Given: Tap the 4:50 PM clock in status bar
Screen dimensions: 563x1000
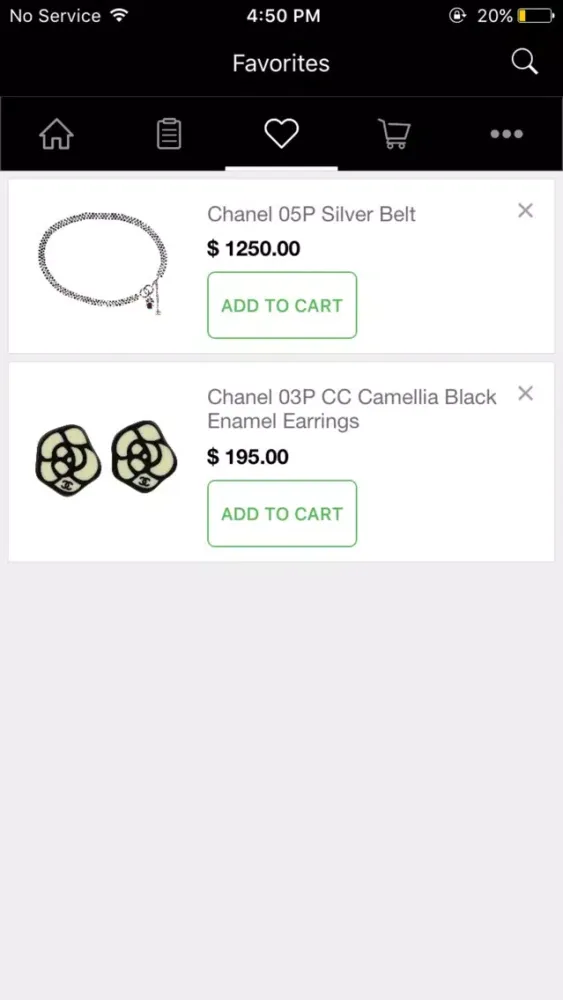Looking at the screenshot, I should 283,16.
